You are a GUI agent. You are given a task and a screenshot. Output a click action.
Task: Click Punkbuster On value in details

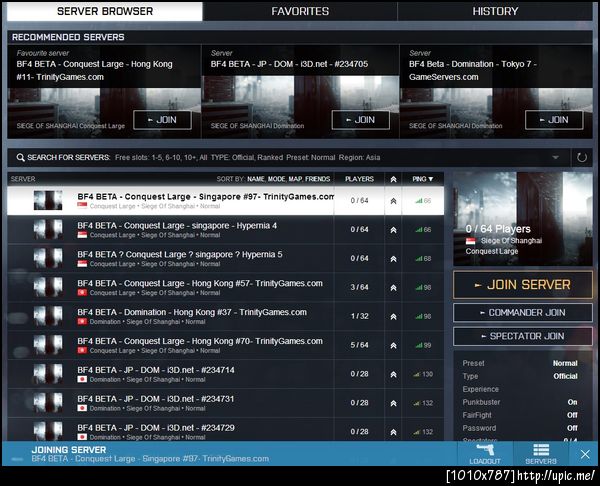[x=572, y=402]
